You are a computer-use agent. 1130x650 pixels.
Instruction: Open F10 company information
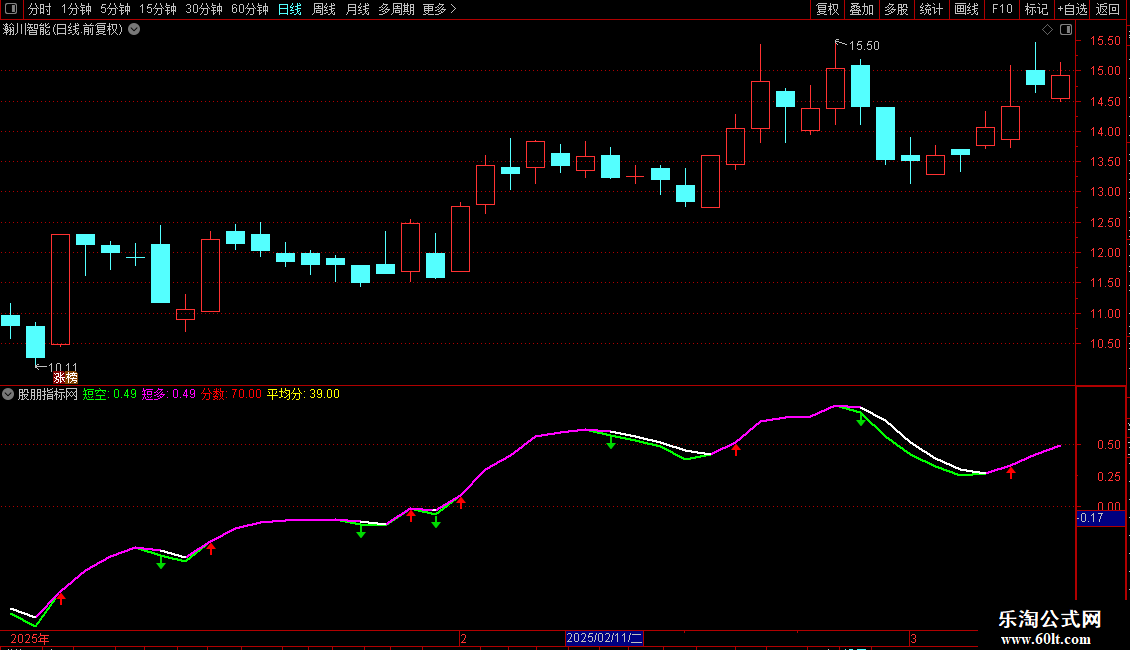(x=1002, y=9)
